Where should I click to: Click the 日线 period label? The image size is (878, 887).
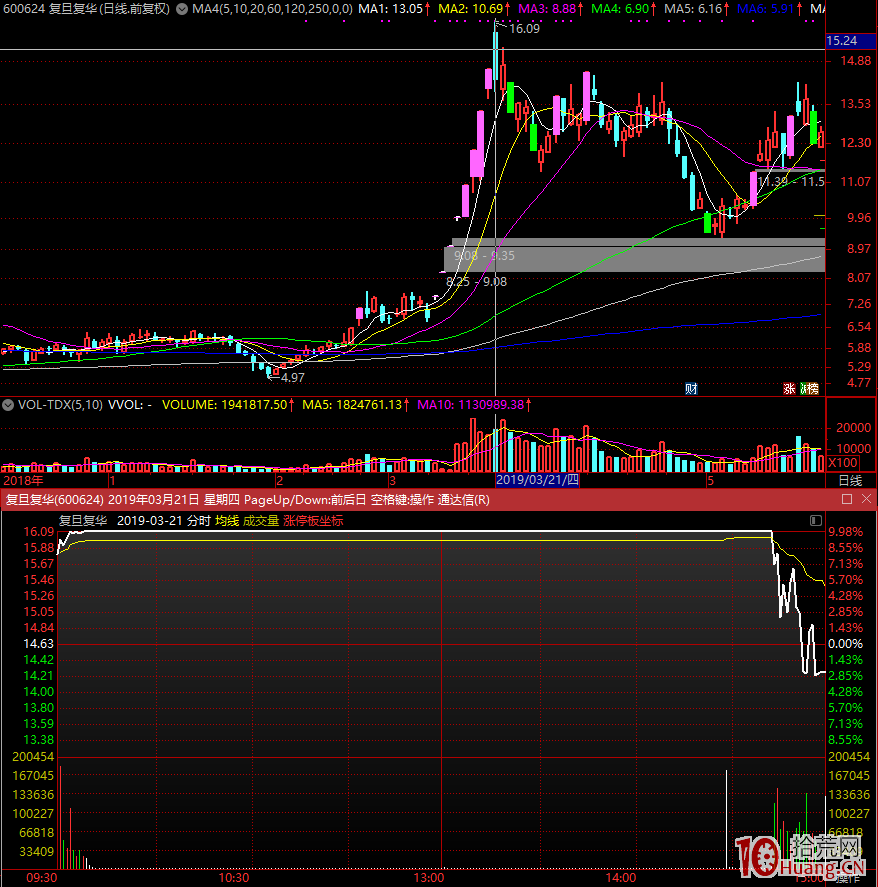point(850,480)
